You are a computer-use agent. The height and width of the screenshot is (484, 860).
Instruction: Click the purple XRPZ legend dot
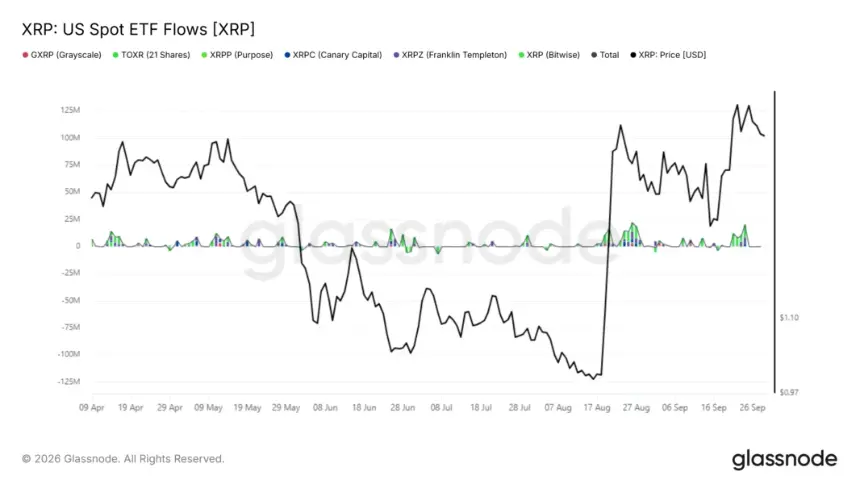coord(397,55)
